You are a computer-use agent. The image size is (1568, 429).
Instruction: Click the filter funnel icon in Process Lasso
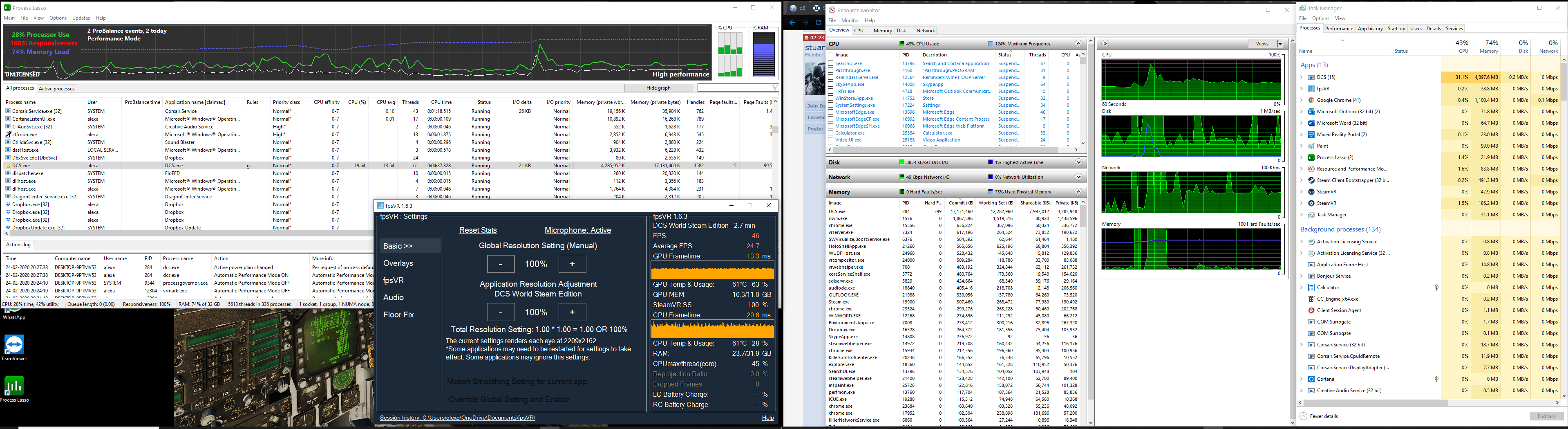coord(775,88)
